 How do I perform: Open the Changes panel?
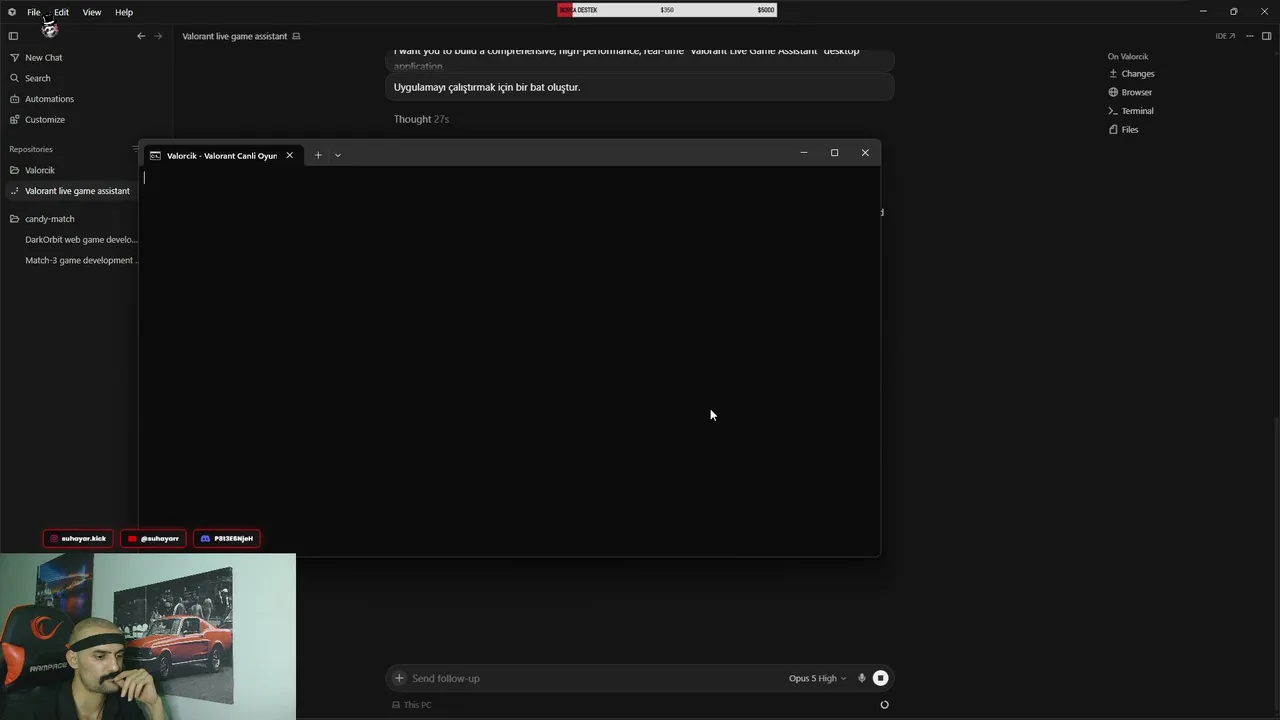pyautogui.click(x=1131, y=73)
